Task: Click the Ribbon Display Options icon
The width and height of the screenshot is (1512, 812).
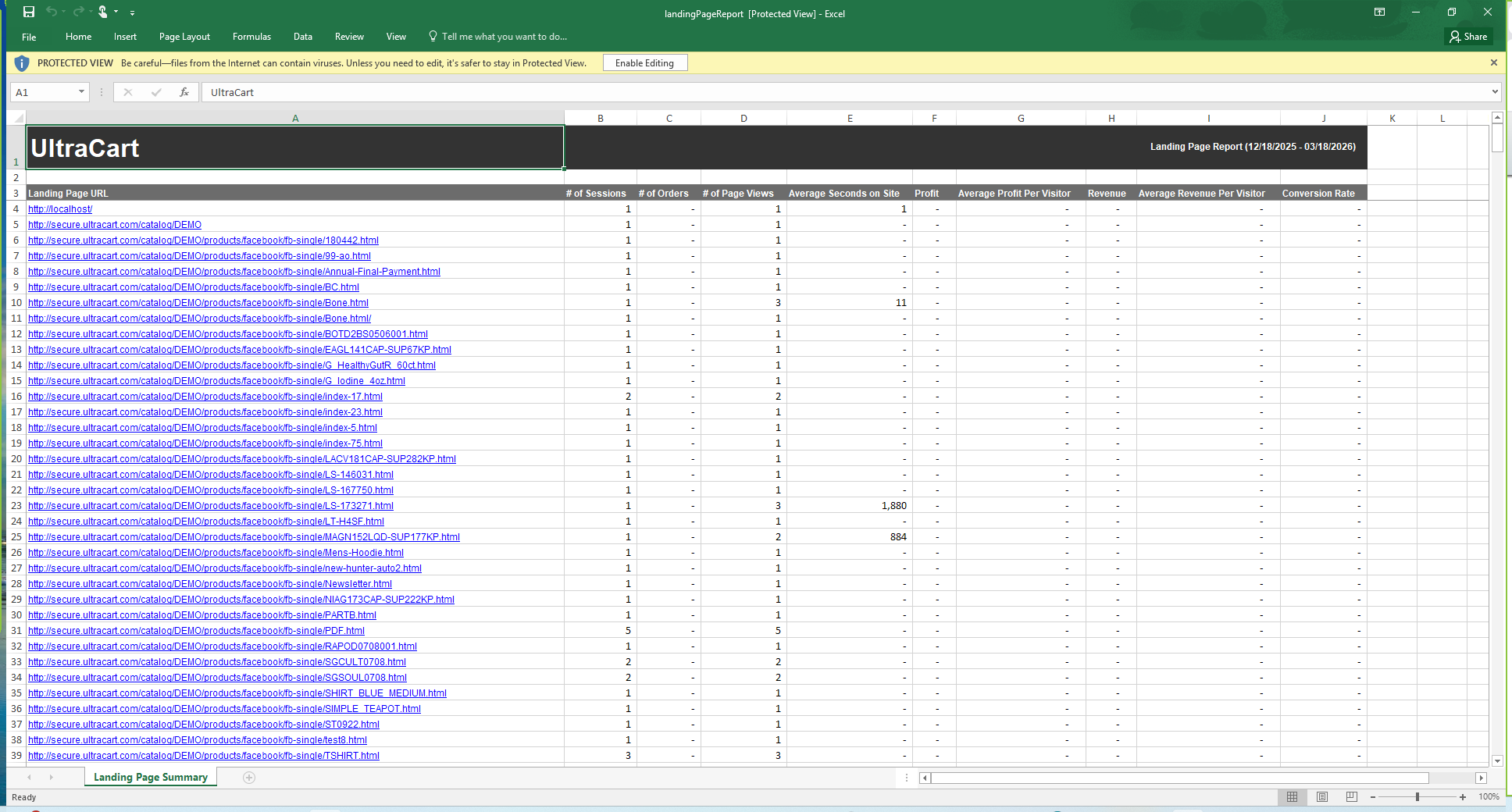Action: point(1380,12)
